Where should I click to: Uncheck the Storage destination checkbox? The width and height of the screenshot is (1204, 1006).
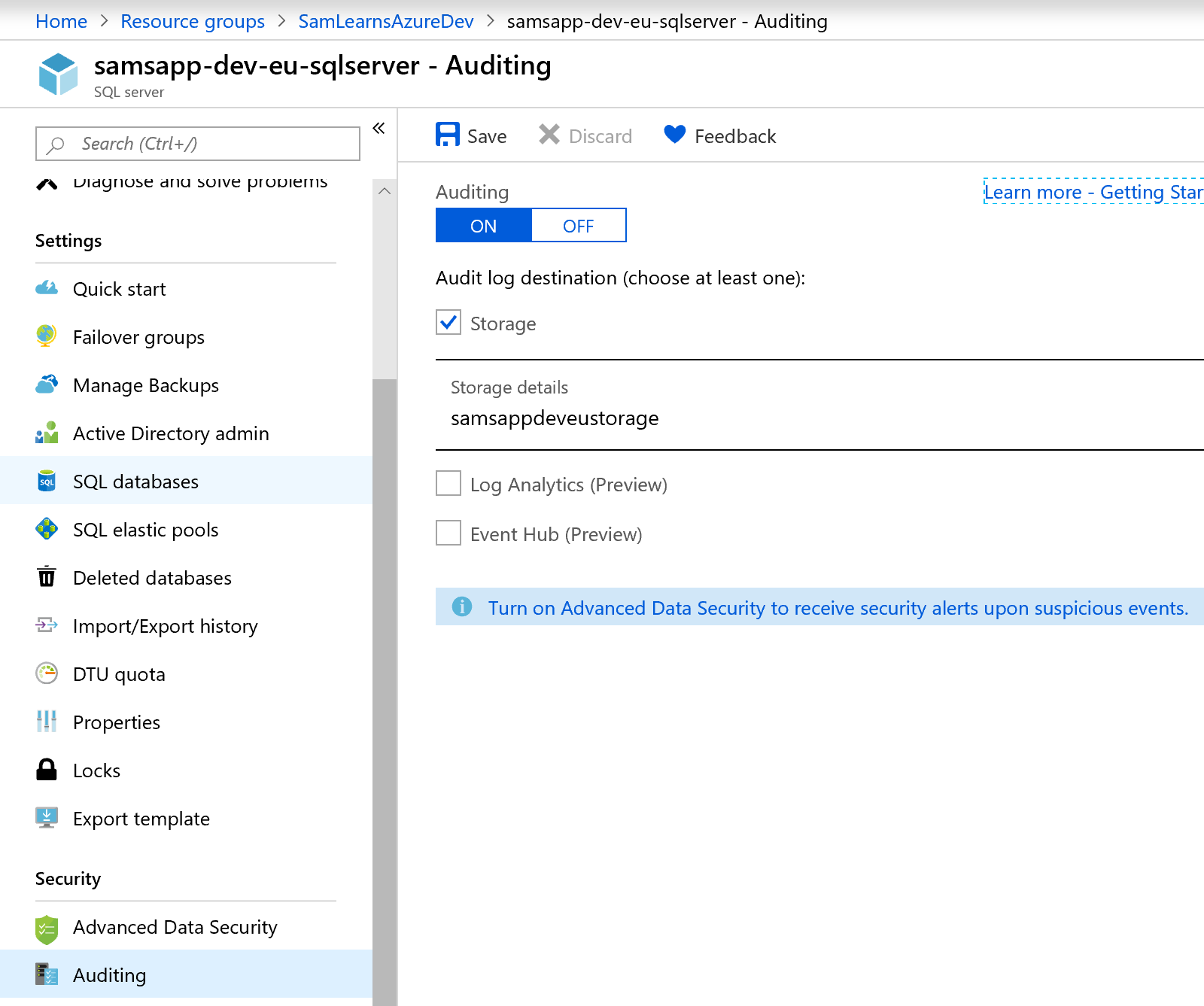448,323
